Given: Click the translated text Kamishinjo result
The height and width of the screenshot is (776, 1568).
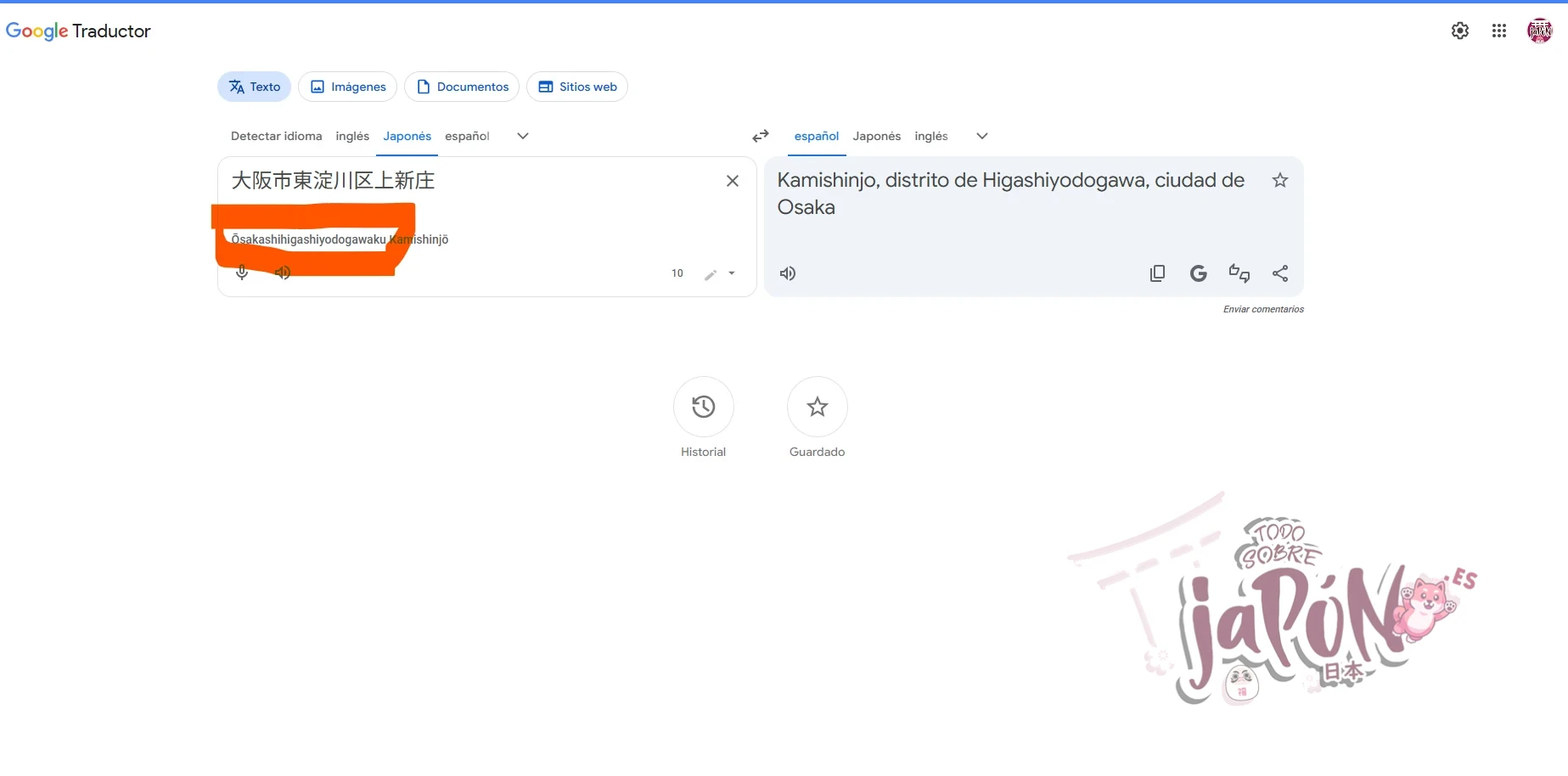Looking at the screenshot, I should coord(1011,194).
